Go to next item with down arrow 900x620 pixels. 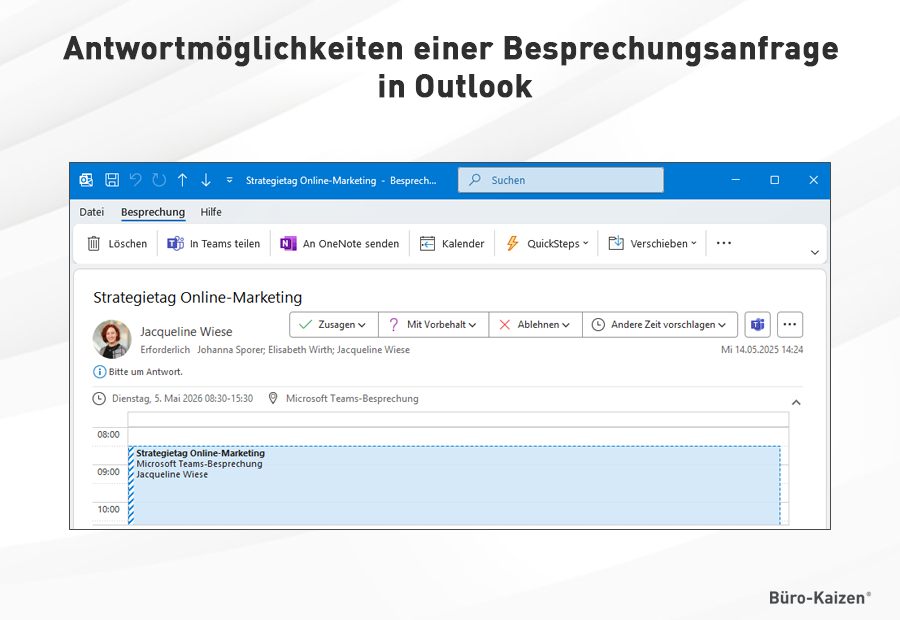coord(206,180)
